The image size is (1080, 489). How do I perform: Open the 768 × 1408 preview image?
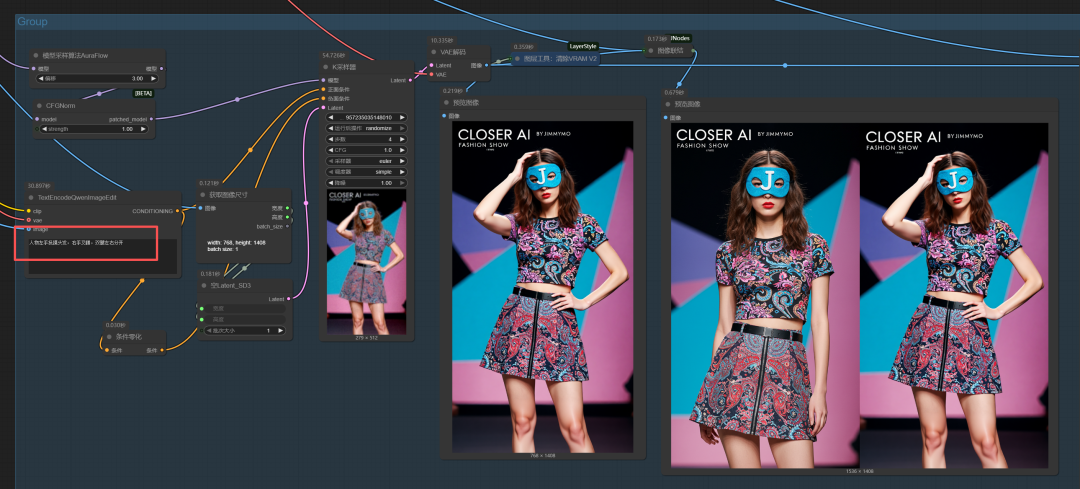(x=542, y=287)
